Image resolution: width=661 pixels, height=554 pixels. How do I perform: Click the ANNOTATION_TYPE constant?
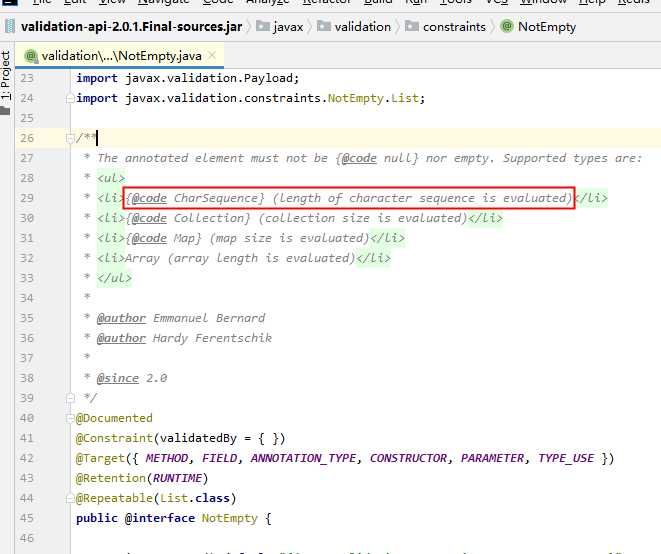304,458
